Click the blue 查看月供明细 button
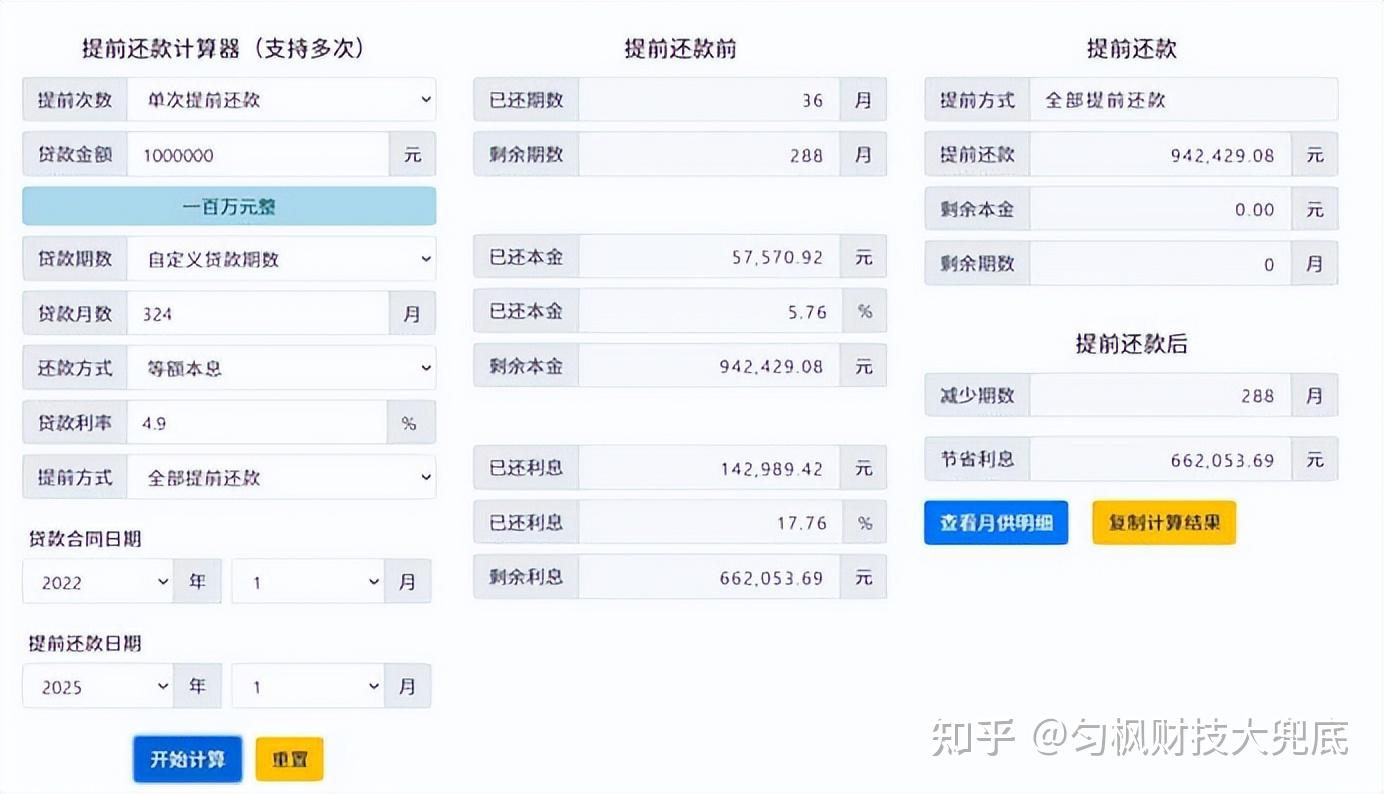The height and width of the screenshot is (794, 1384). tap(996, 523)
